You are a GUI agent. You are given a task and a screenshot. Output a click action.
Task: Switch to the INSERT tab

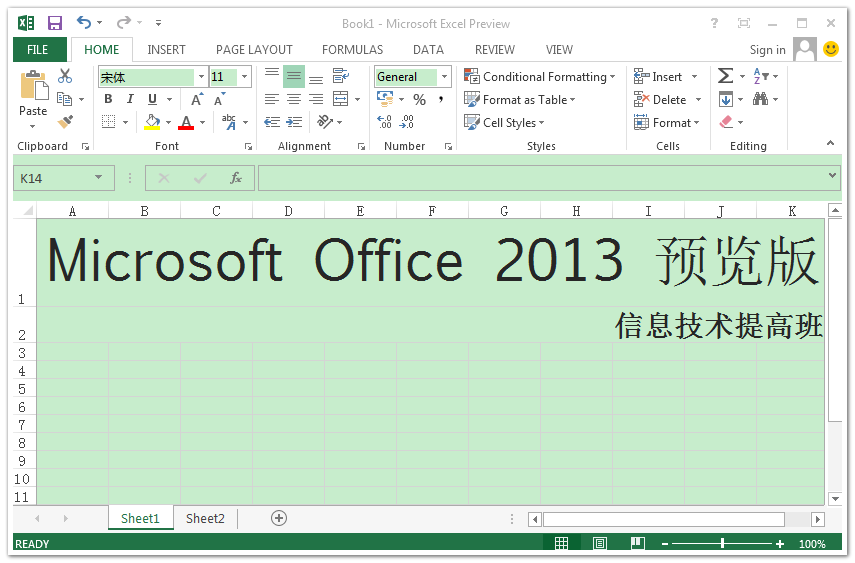click(166, 50)
